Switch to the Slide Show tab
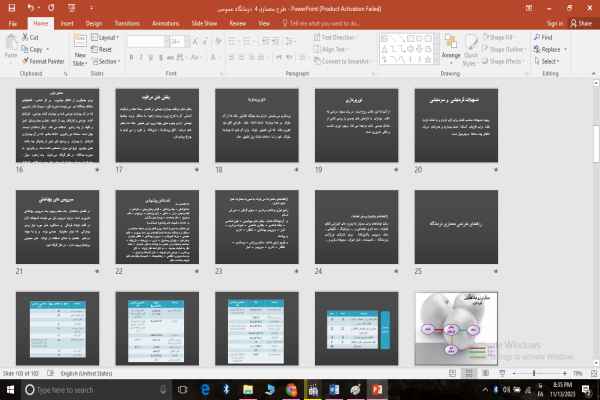The width and height of the screenshot is (600, 400). 204,21
